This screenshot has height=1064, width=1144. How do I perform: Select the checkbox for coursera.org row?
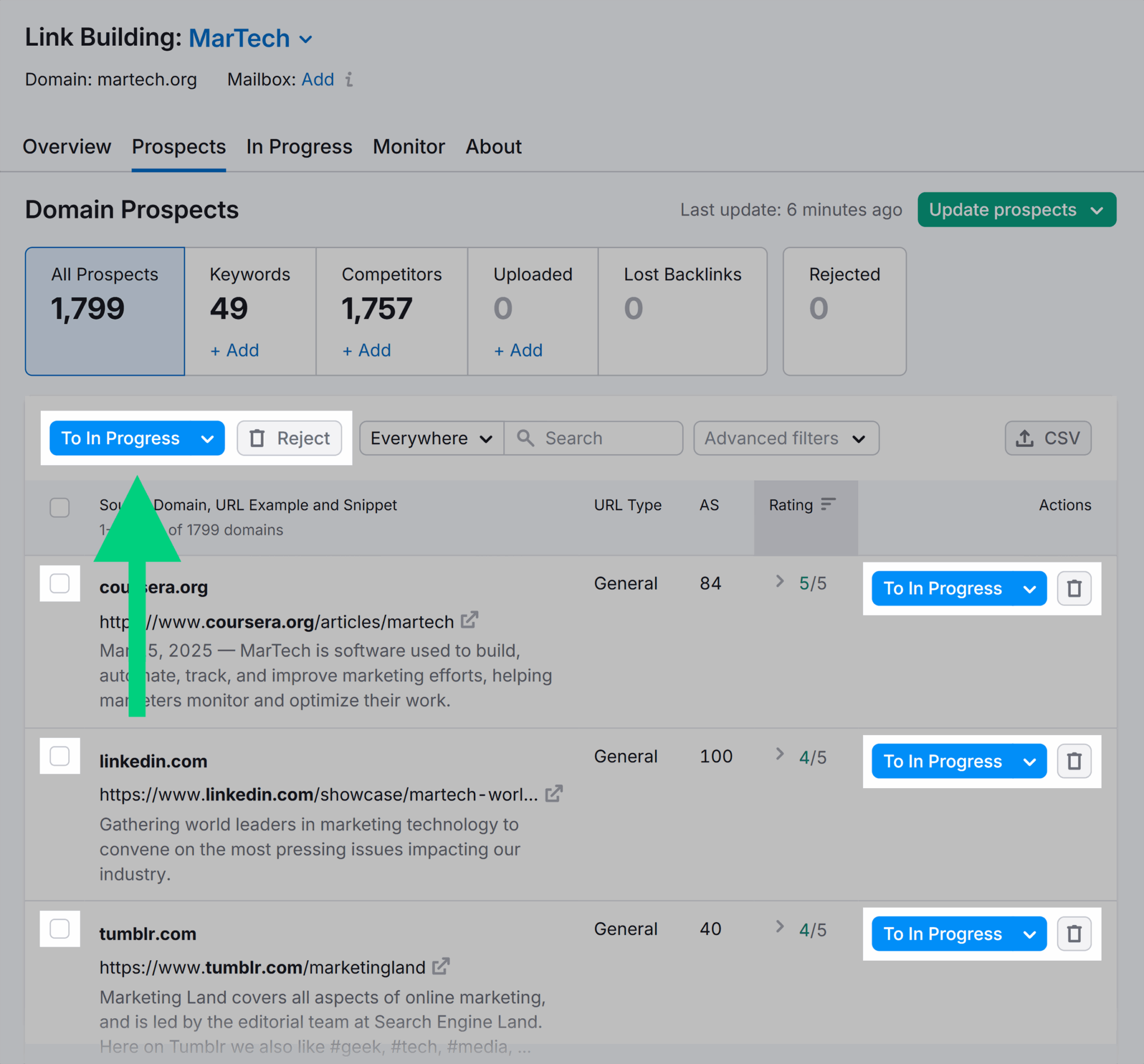[x=59, y=584]
